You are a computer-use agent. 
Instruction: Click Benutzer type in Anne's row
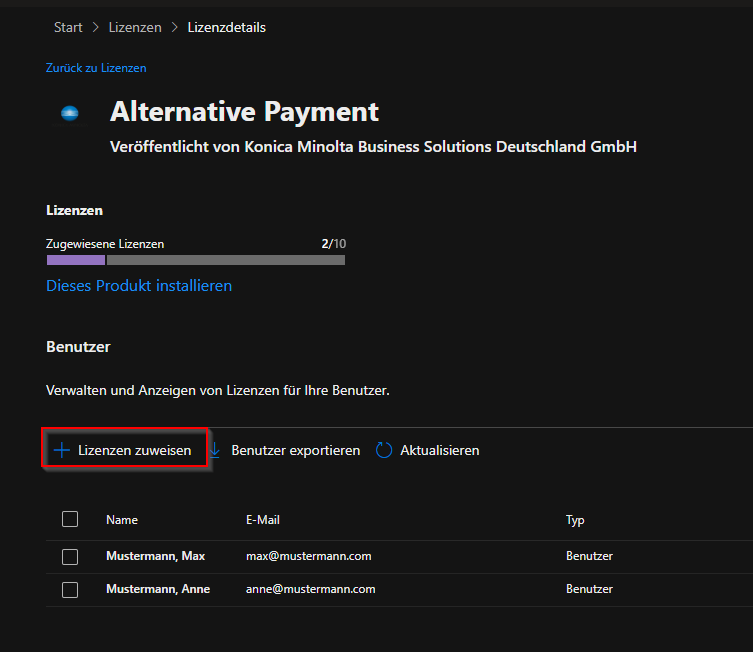589,589
